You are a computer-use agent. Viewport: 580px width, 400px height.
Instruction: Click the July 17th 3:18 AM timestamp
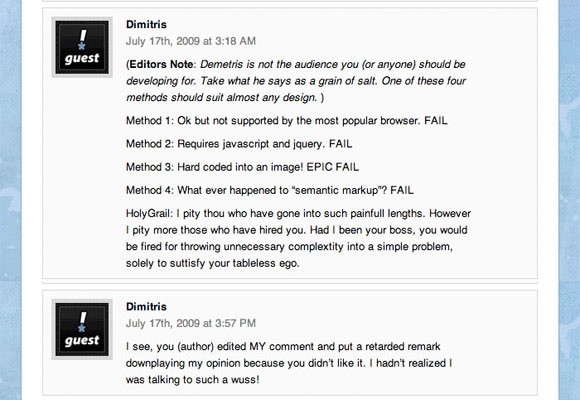coord(190,41)
